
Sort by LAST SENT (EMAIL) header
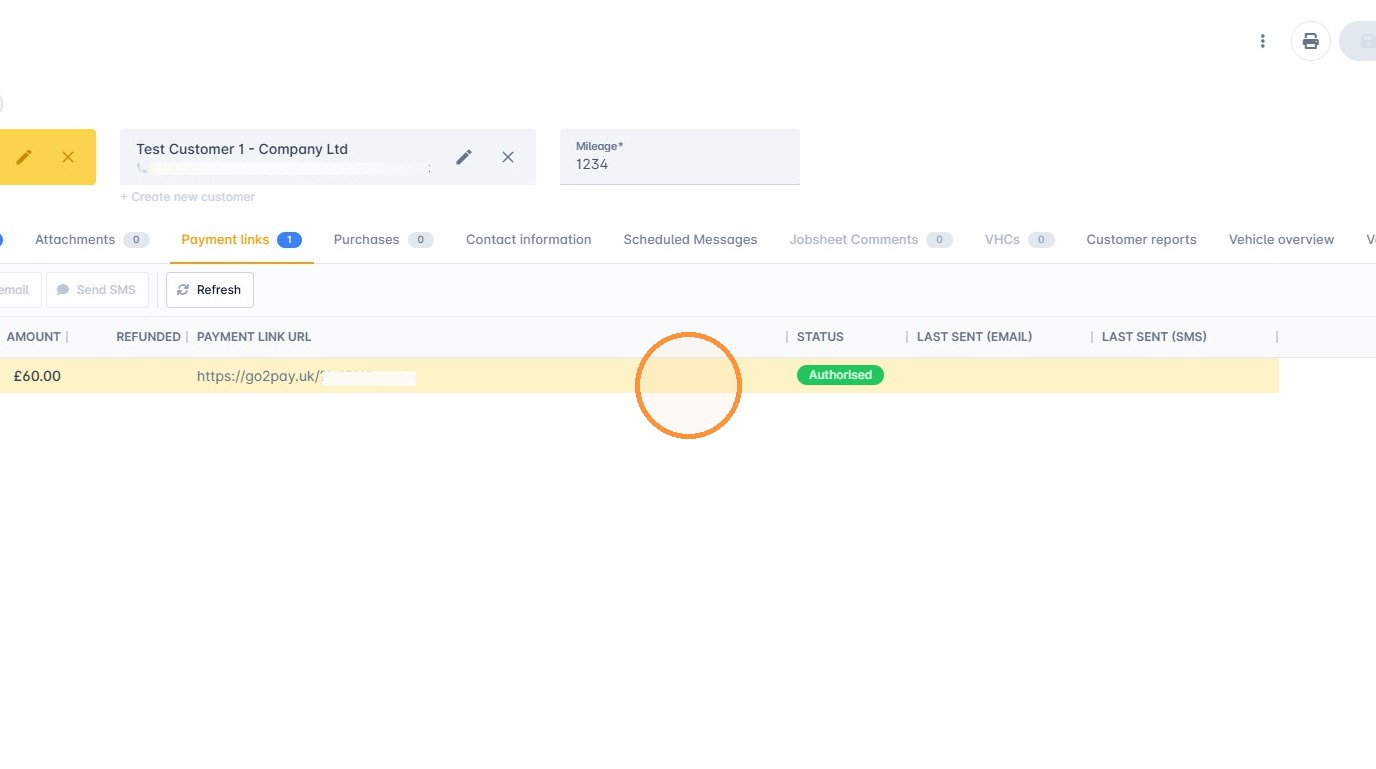coord(974,337)
